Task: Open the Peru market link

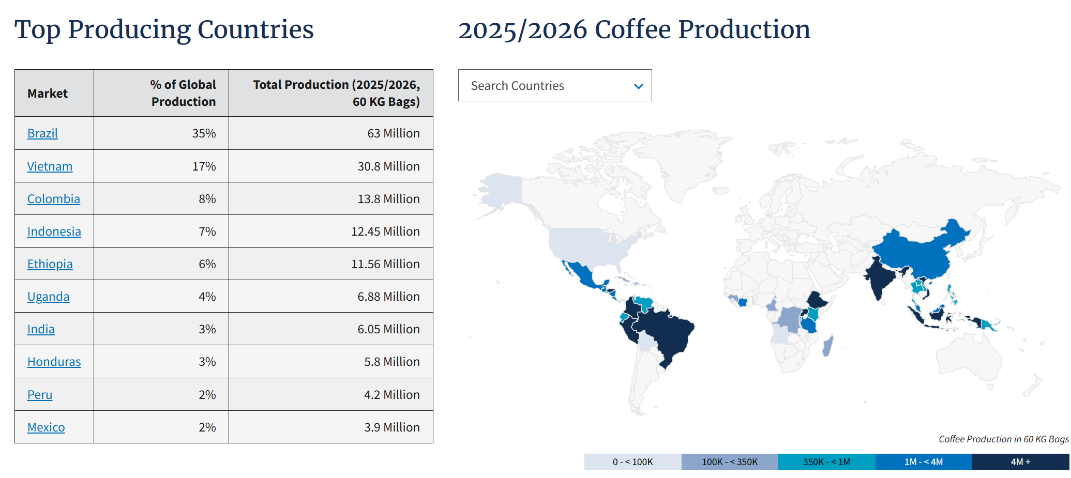Action: pyautogui.click(x=40, y=395)
